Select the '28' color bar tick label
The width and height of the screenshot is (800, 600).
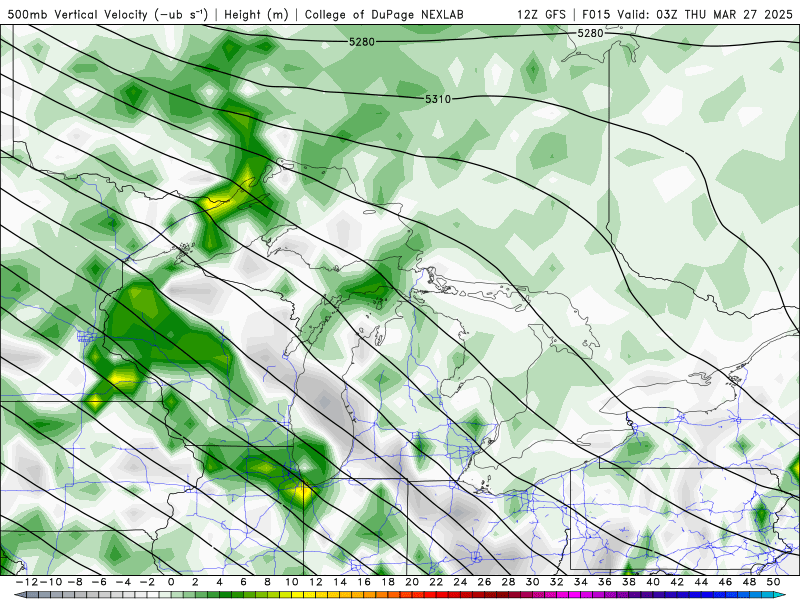point(509,582)
